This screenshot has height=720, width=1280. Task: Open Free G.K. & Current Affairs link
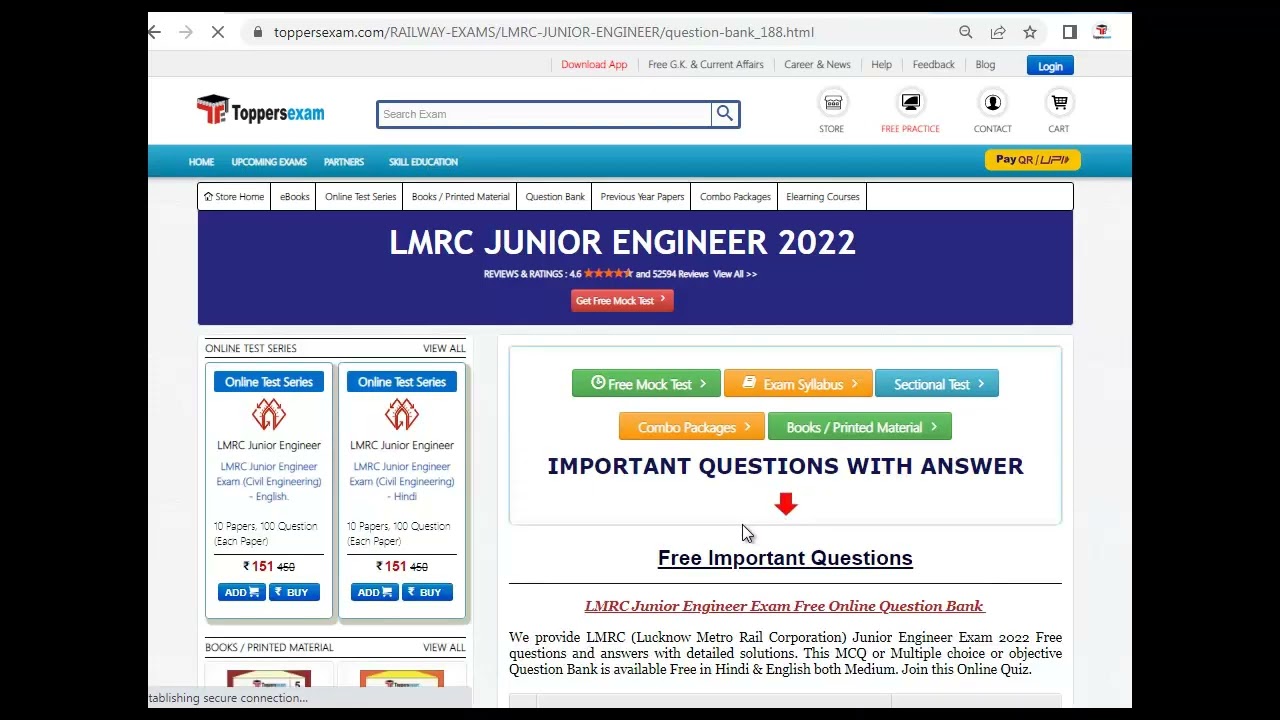706,64
